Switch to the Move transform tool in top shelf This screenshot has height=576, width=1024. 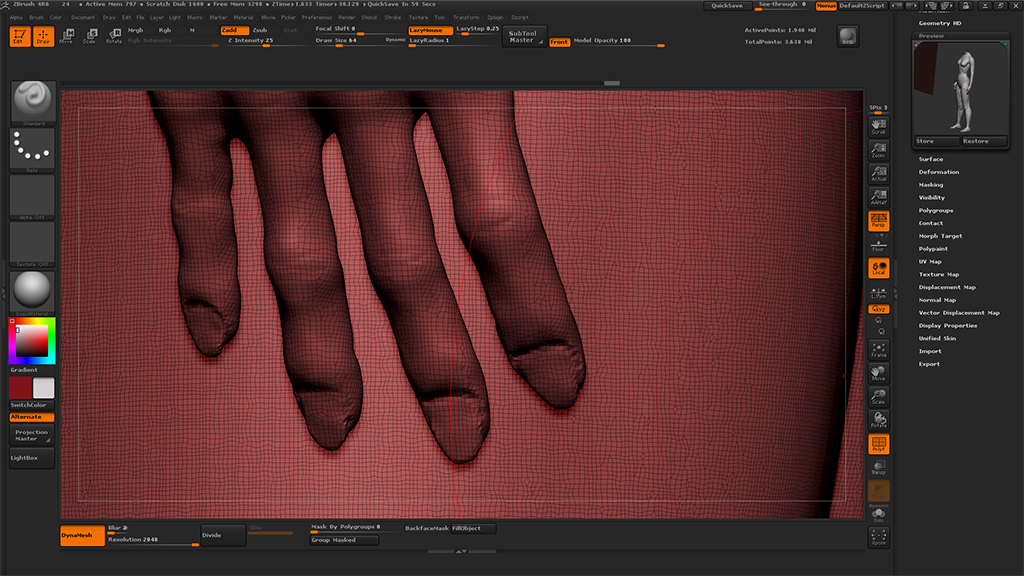click(x=67, y=36)
